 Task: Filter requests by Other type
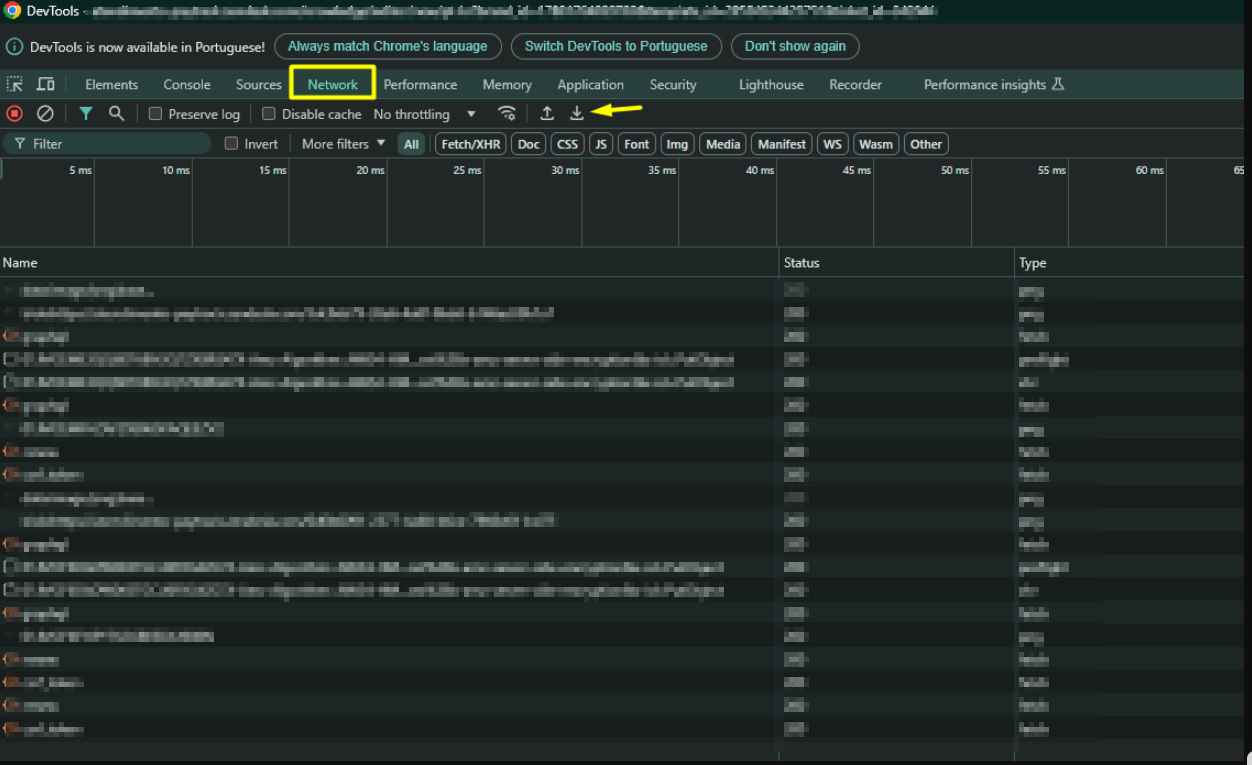point(926,144)
